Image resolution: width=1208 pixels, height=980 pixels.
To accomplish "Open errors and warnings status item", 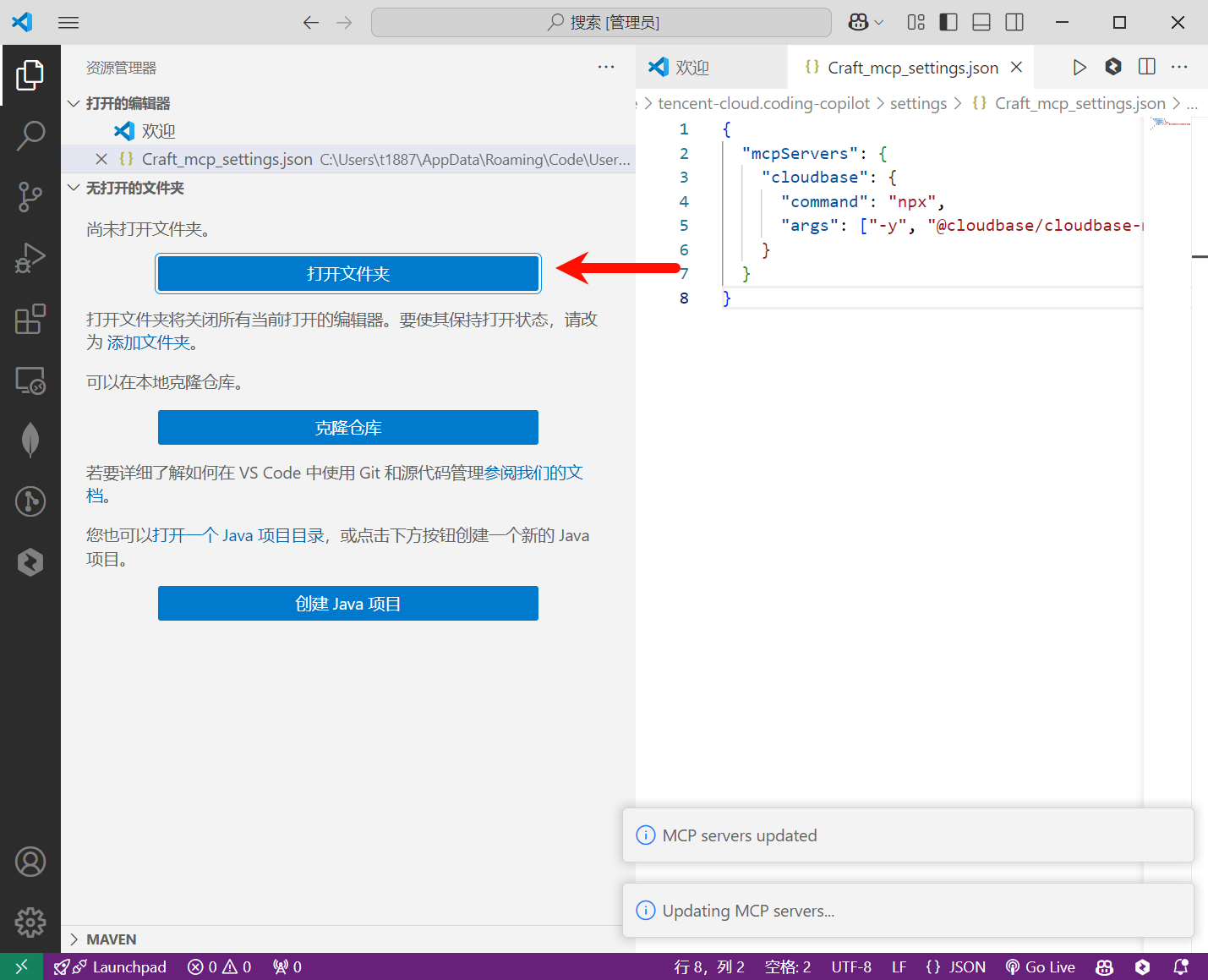I will pyautogui.click(x=220, y=966).
